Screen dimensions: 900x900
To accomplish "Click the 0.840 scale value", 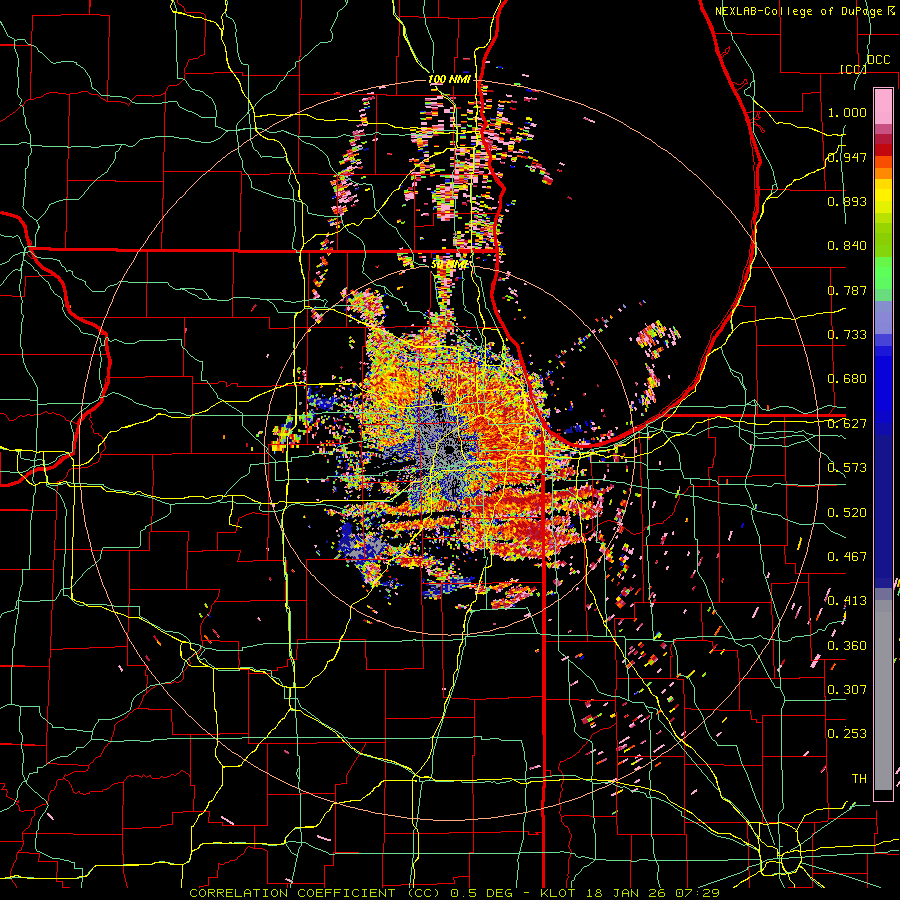I will pos(847,246).
